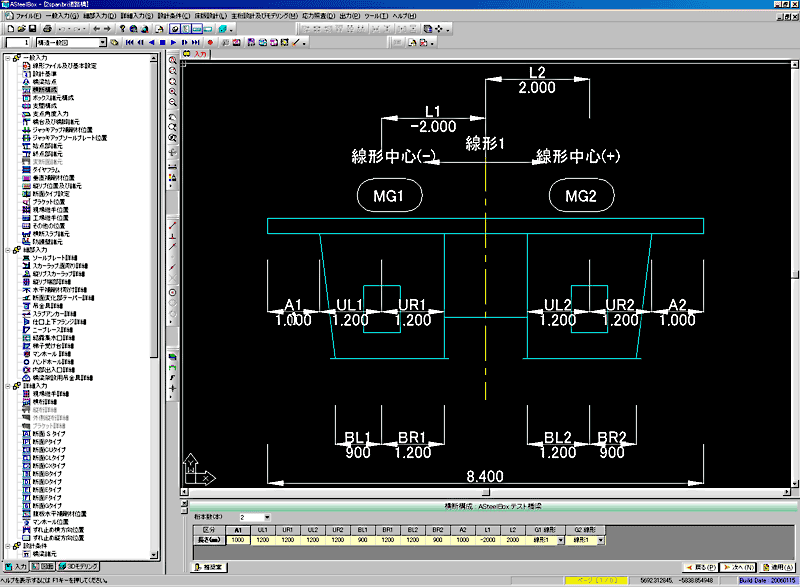Click the tag icon next to view combo box
Screen dimensions: 800x587
point(114,43)
